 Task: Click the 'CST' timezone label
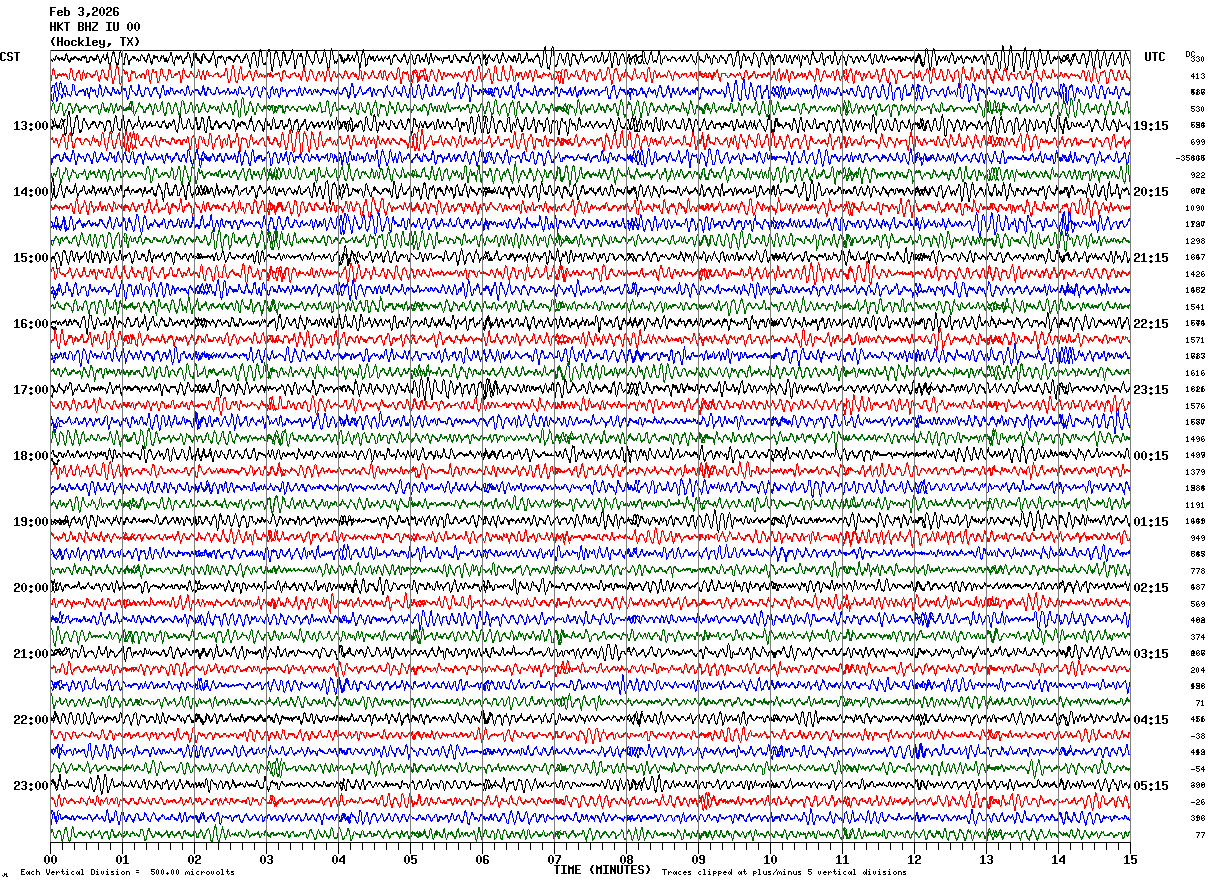pos(10,57)
